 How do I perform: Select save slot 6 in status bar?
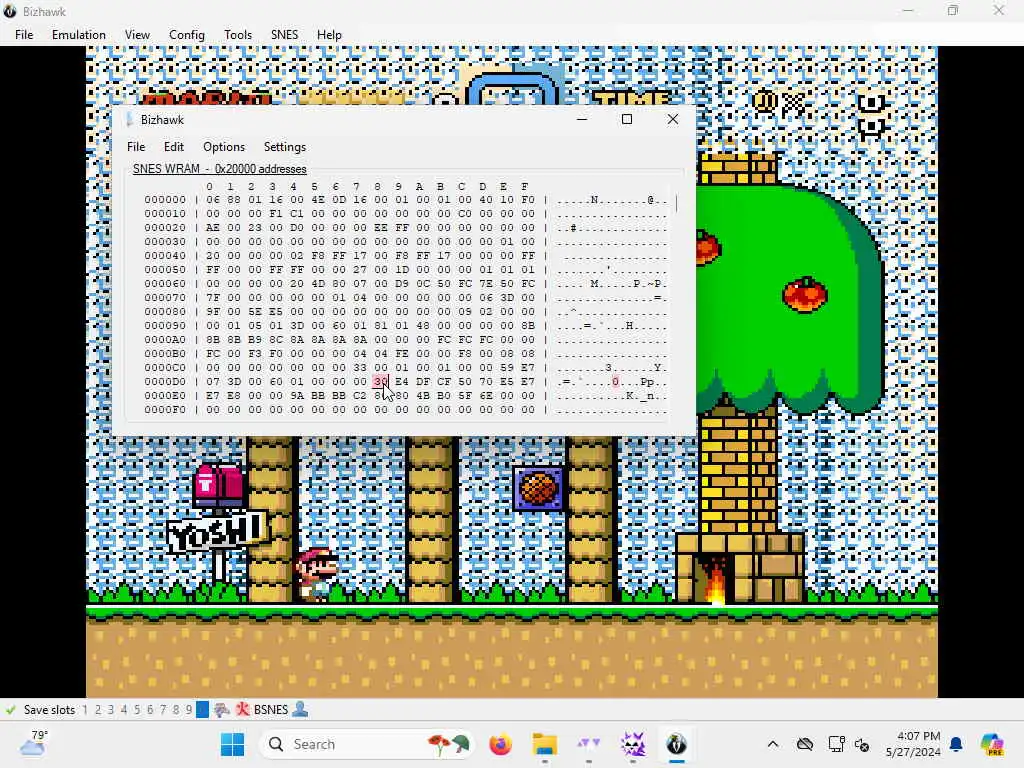[x=150, y=710]
